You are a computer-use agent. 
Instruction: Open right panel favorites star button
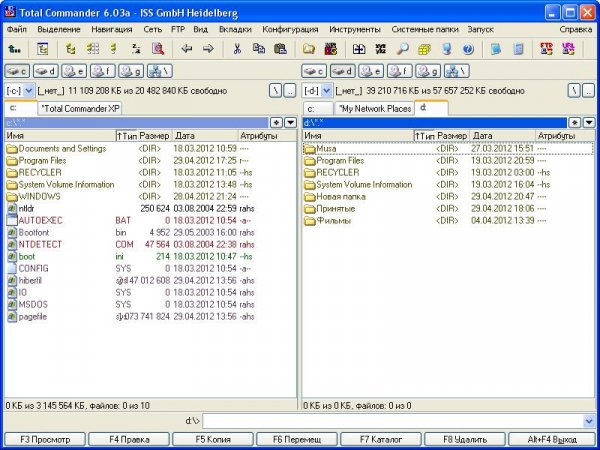(x=574, y=122)
